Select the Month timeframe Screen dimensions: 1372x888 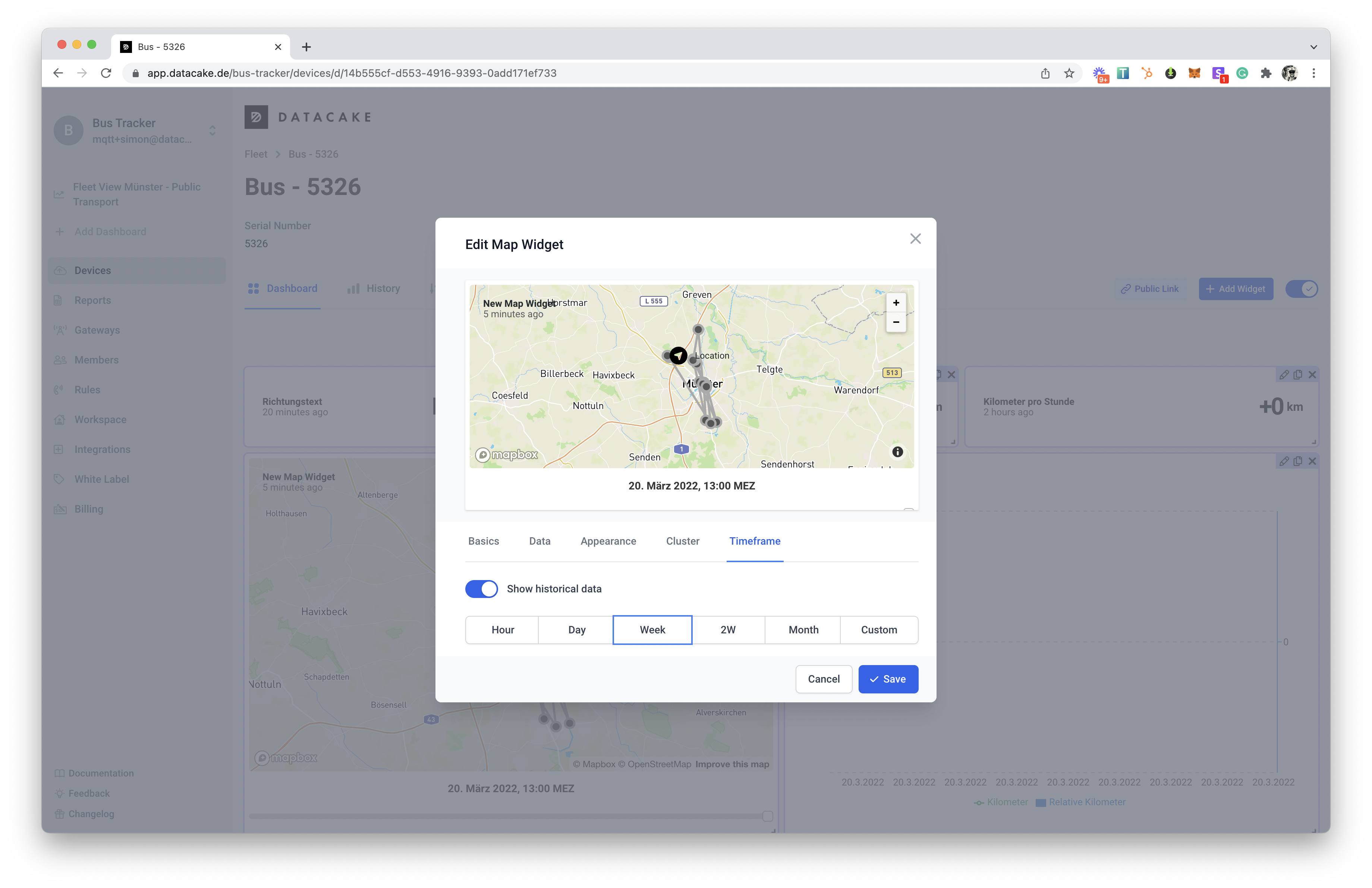point(802,629)
